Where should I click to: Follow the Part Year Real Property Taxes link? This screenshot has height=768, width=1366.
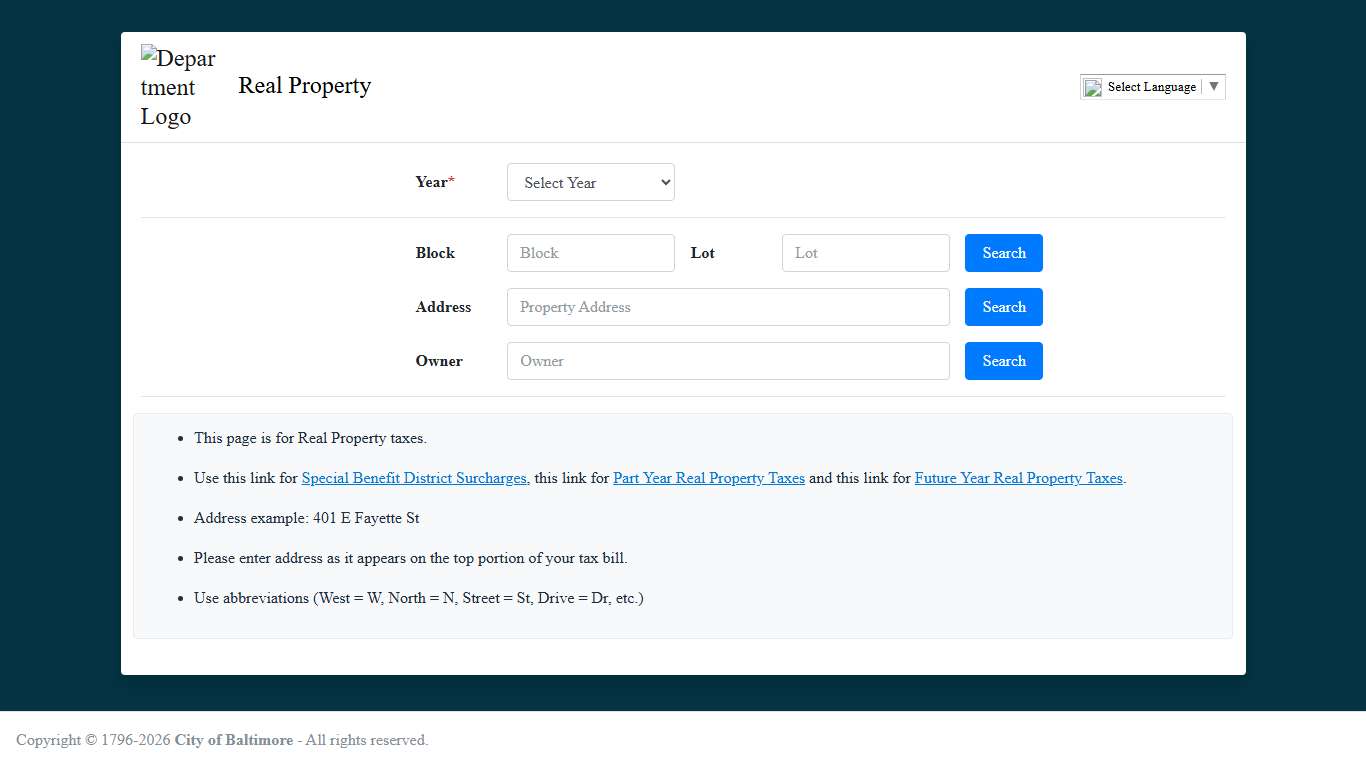(x=708, y=478)
